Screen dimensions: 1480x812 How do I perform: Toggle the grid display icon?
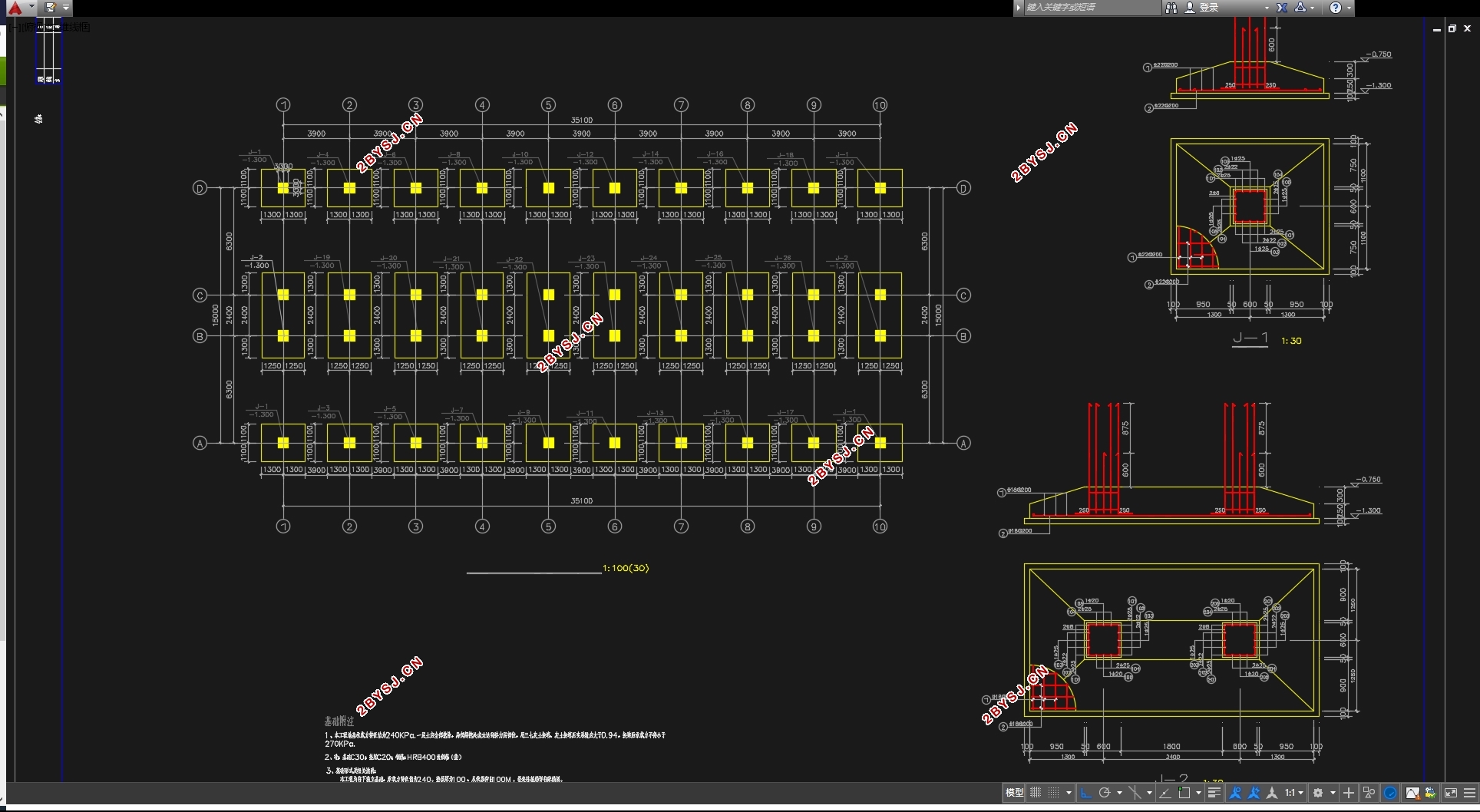(x=1036, y=793)
